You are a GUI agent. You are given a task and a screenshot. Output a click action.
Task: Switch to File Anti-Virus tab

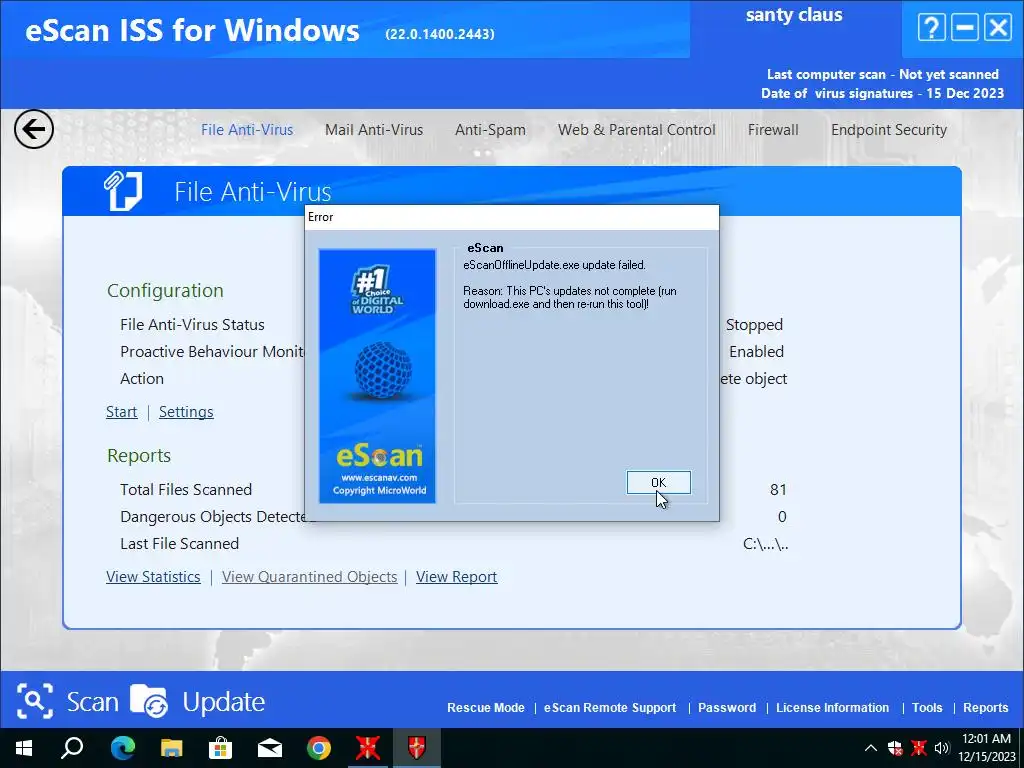[x=247, y=130]
